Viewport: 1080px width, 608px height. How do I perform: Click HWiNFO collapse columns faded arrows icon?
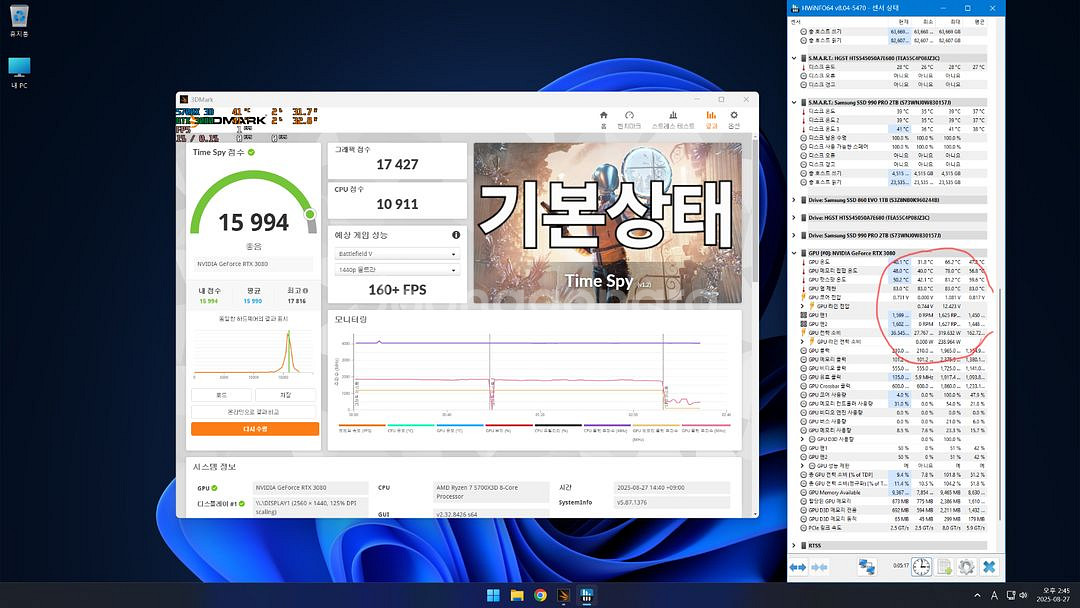pyautogui.click(x=820, y=567)
